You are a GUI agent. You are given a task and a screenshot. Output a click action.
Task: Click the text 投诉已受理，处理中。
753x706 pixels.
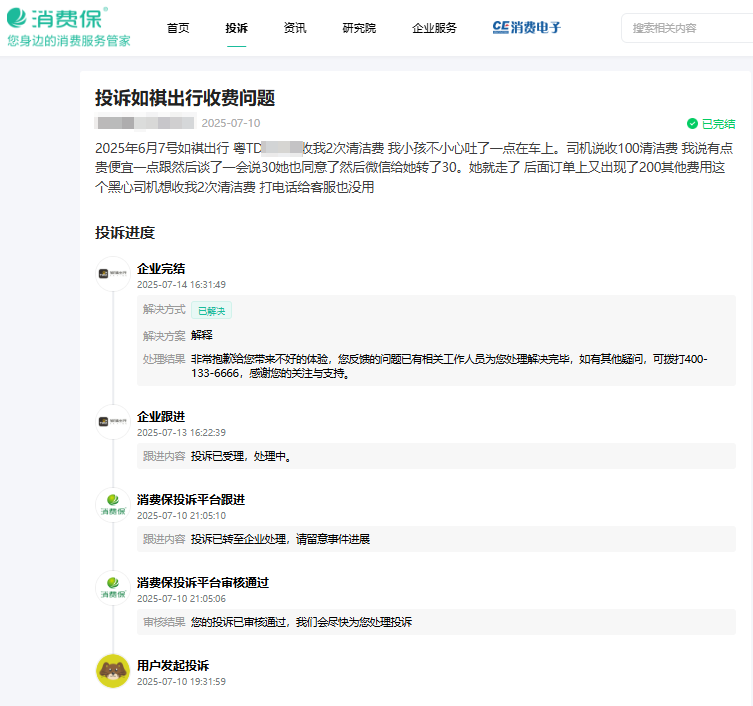(x=241, y=456)
